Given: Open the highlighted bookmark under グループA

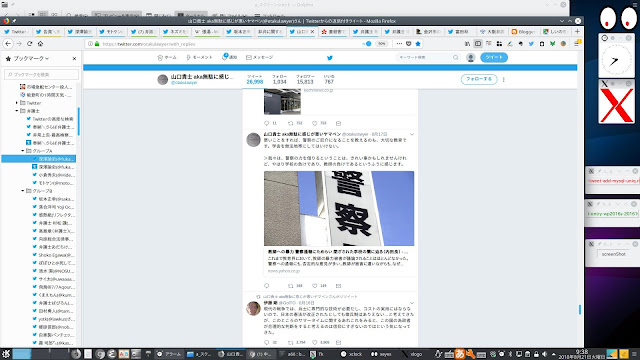Looking at the screenshot, I should click(x=38, y=159).
